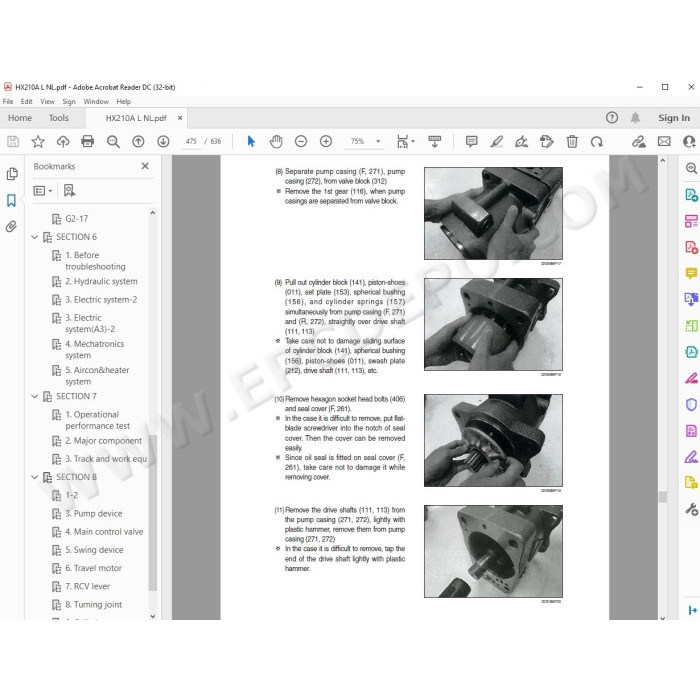Open the Sign menu

pyautogui.click(x=69, y=102)
